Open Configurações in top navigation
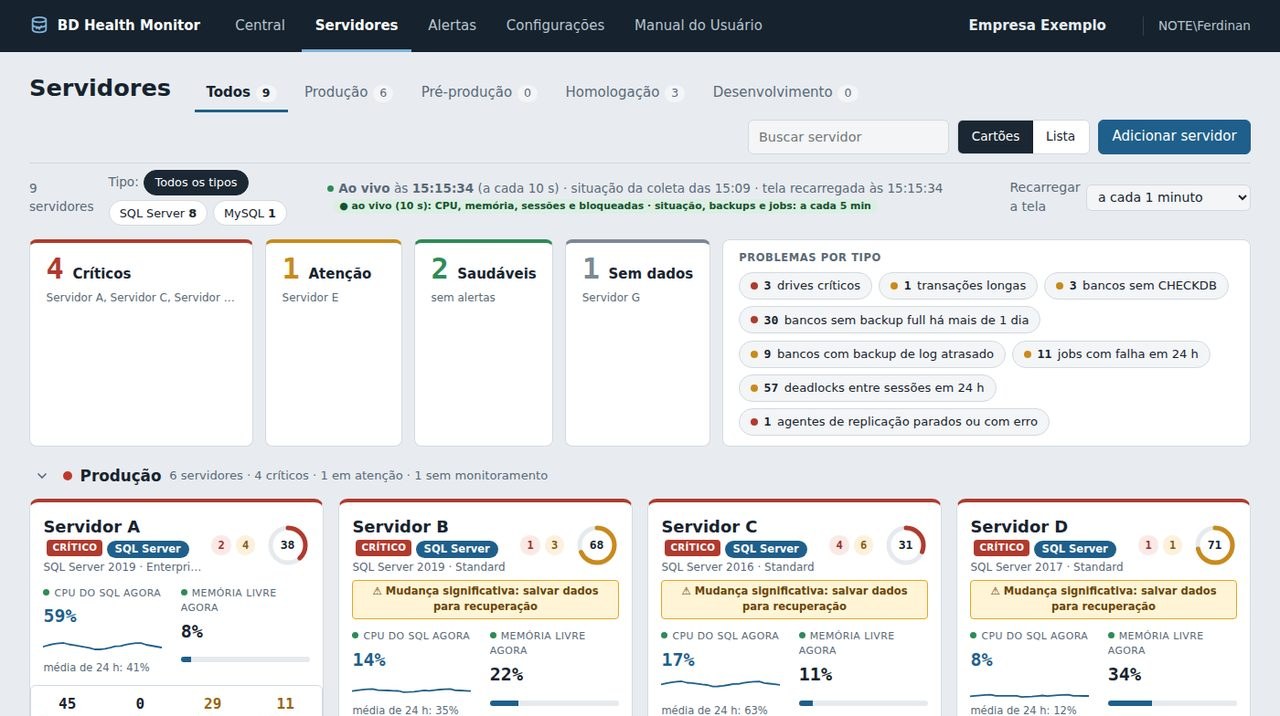The height and width of the screenshot is (716, 1280). [x=555, y=25]
